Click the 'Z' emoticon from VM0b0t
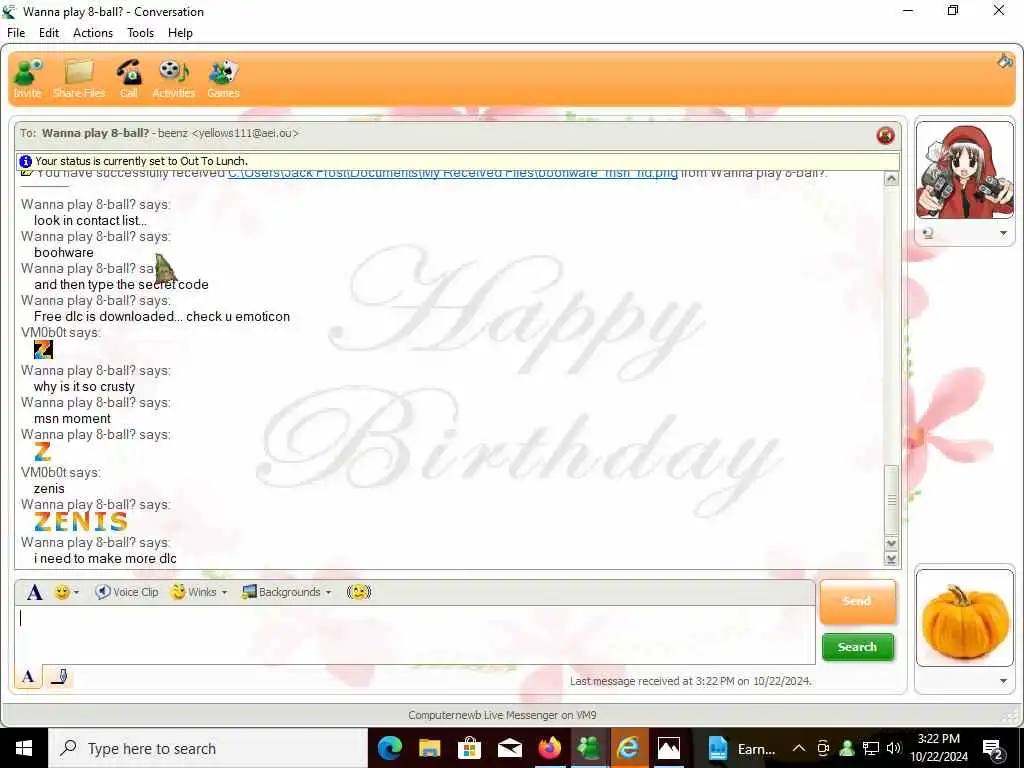1024x768 pixels. 43,350
